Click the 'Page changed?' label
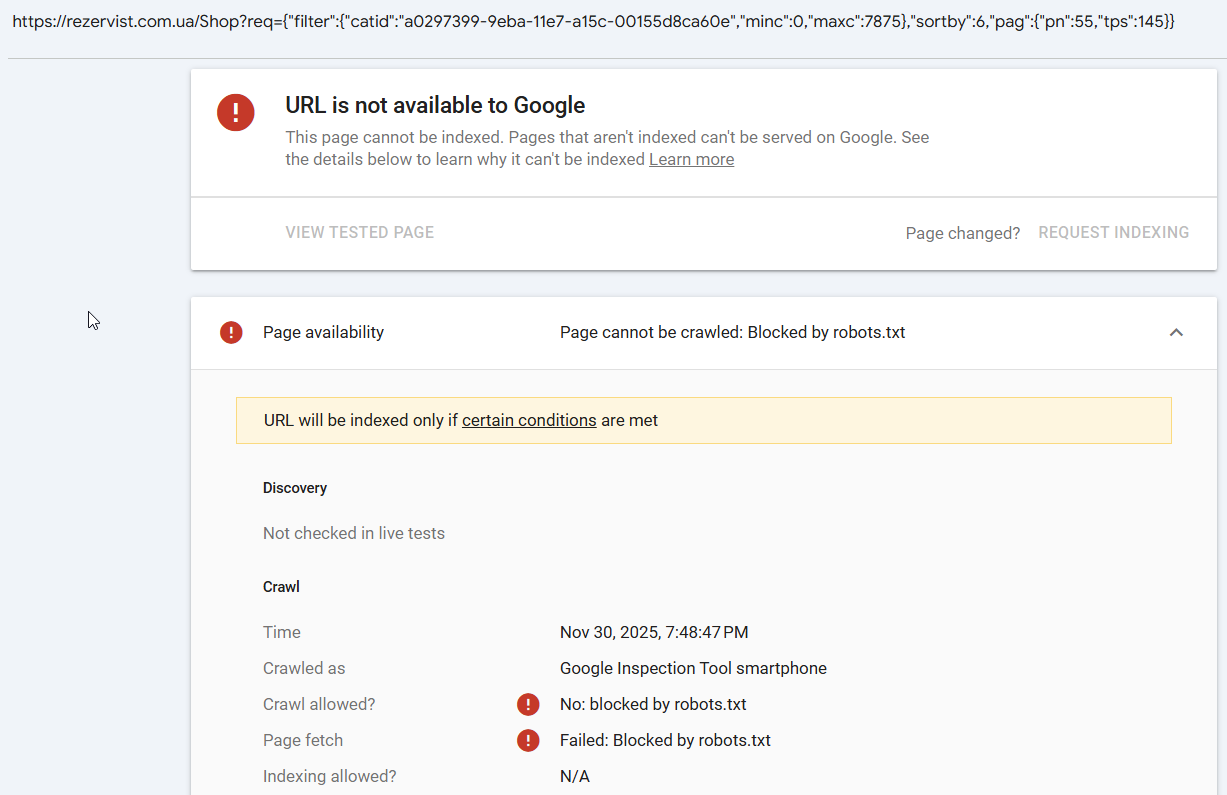 coord(962,233)
